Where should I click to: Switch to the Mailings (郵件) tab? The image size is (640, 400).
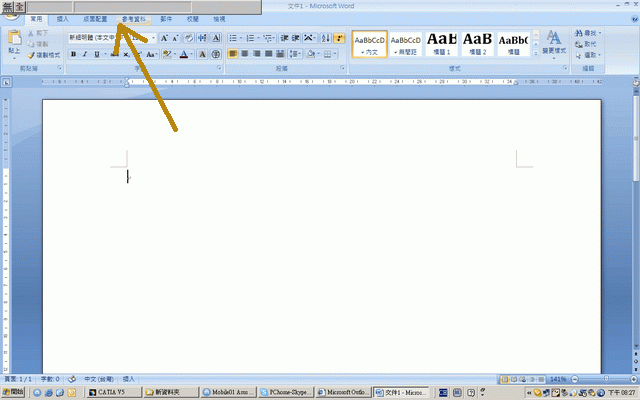click(x=166, y=19)
